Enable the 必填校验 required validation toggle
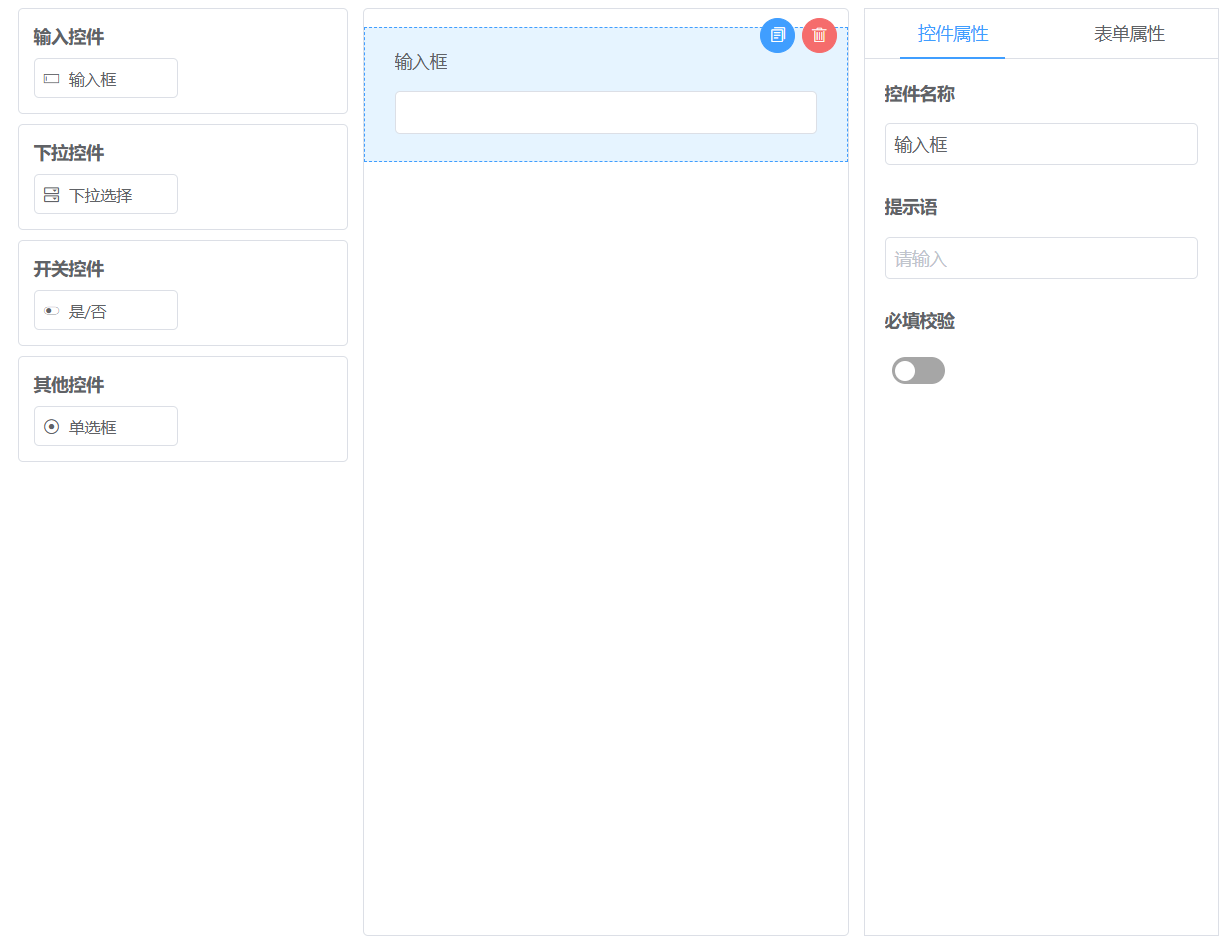Viewport: 1227px width, 949px height. tap(917, 370)
